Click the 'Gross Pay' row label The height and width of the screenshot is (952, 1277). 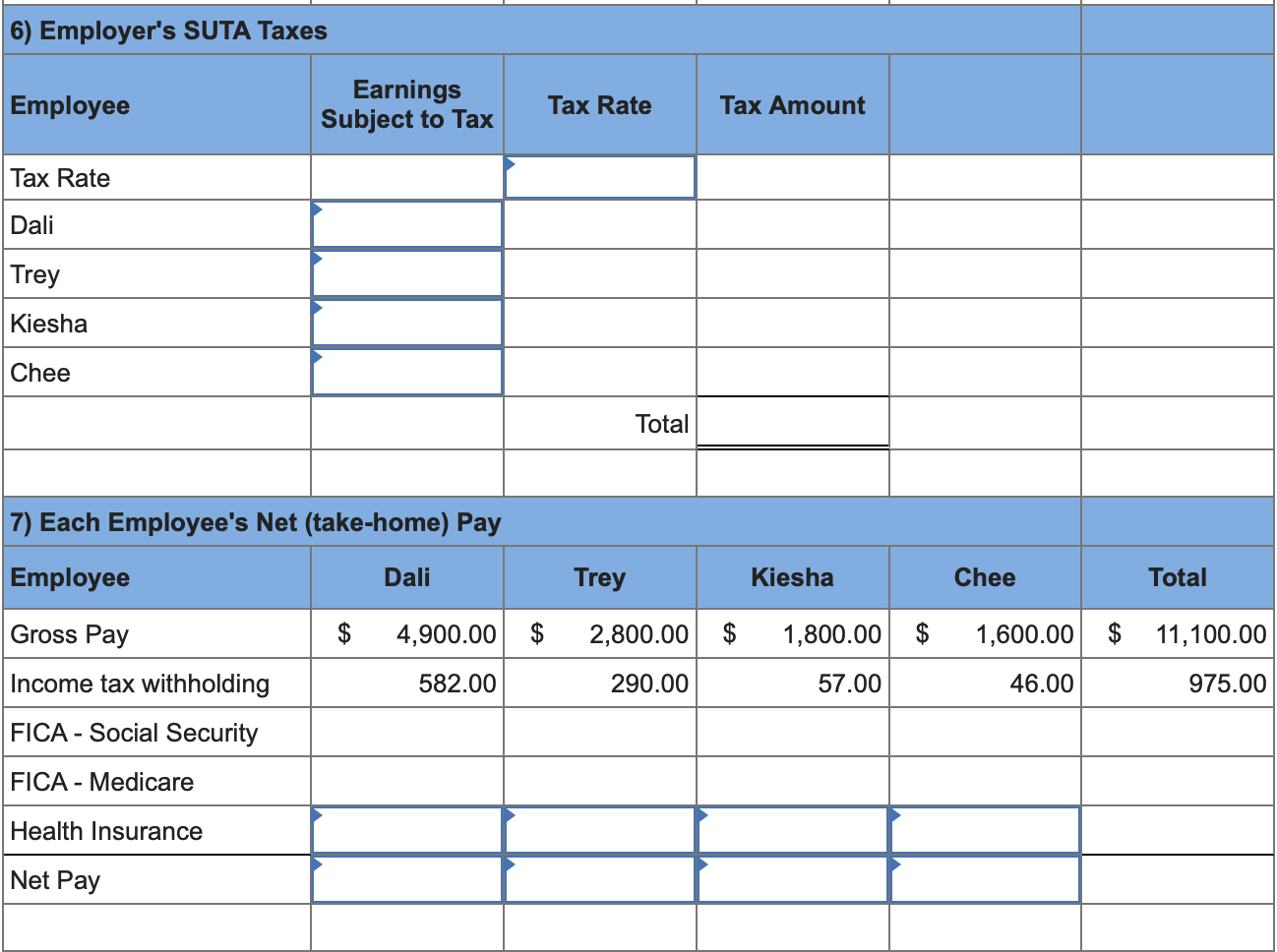point(70,634)
